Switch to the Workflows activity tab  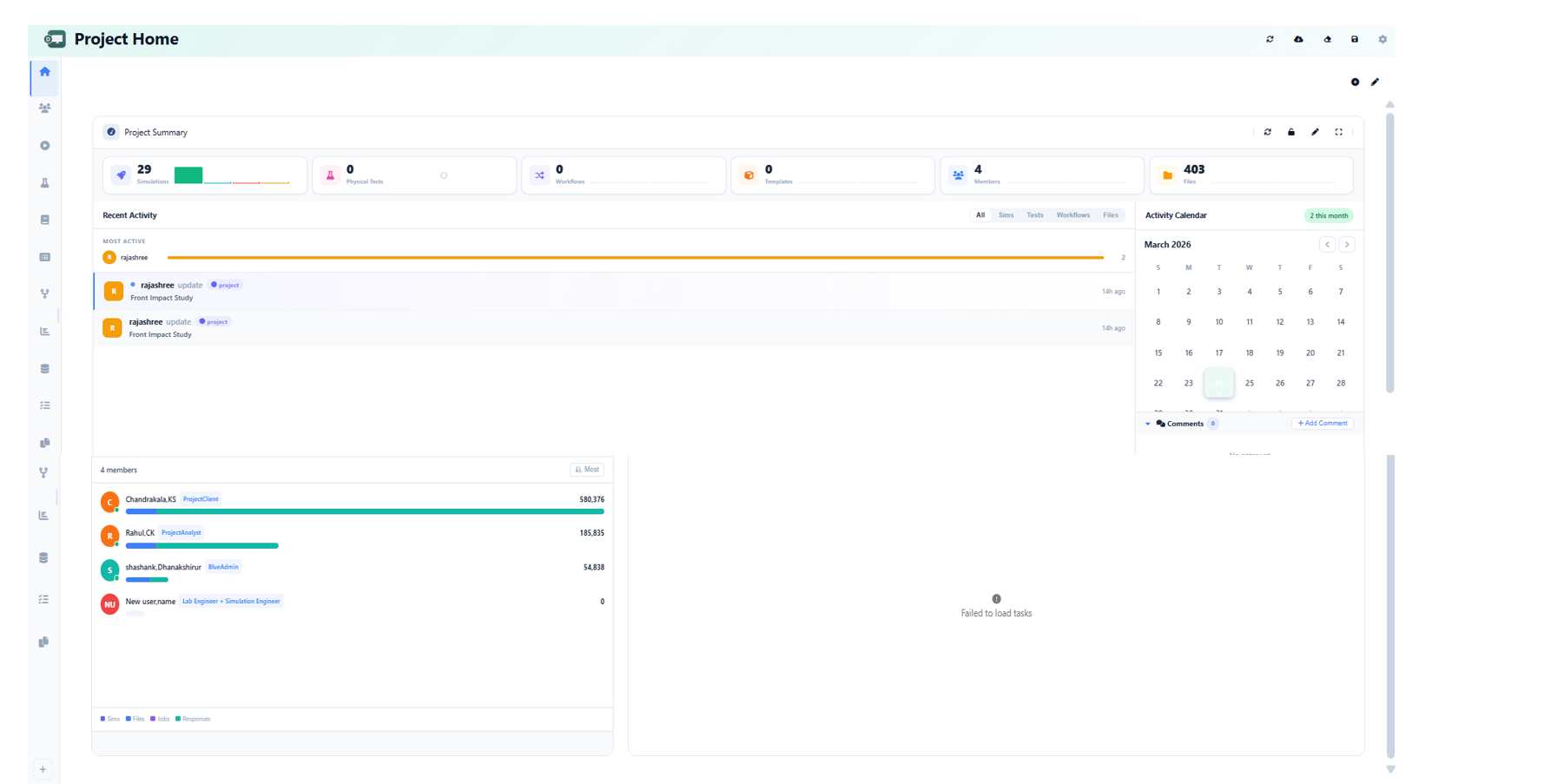point(1072,215)
